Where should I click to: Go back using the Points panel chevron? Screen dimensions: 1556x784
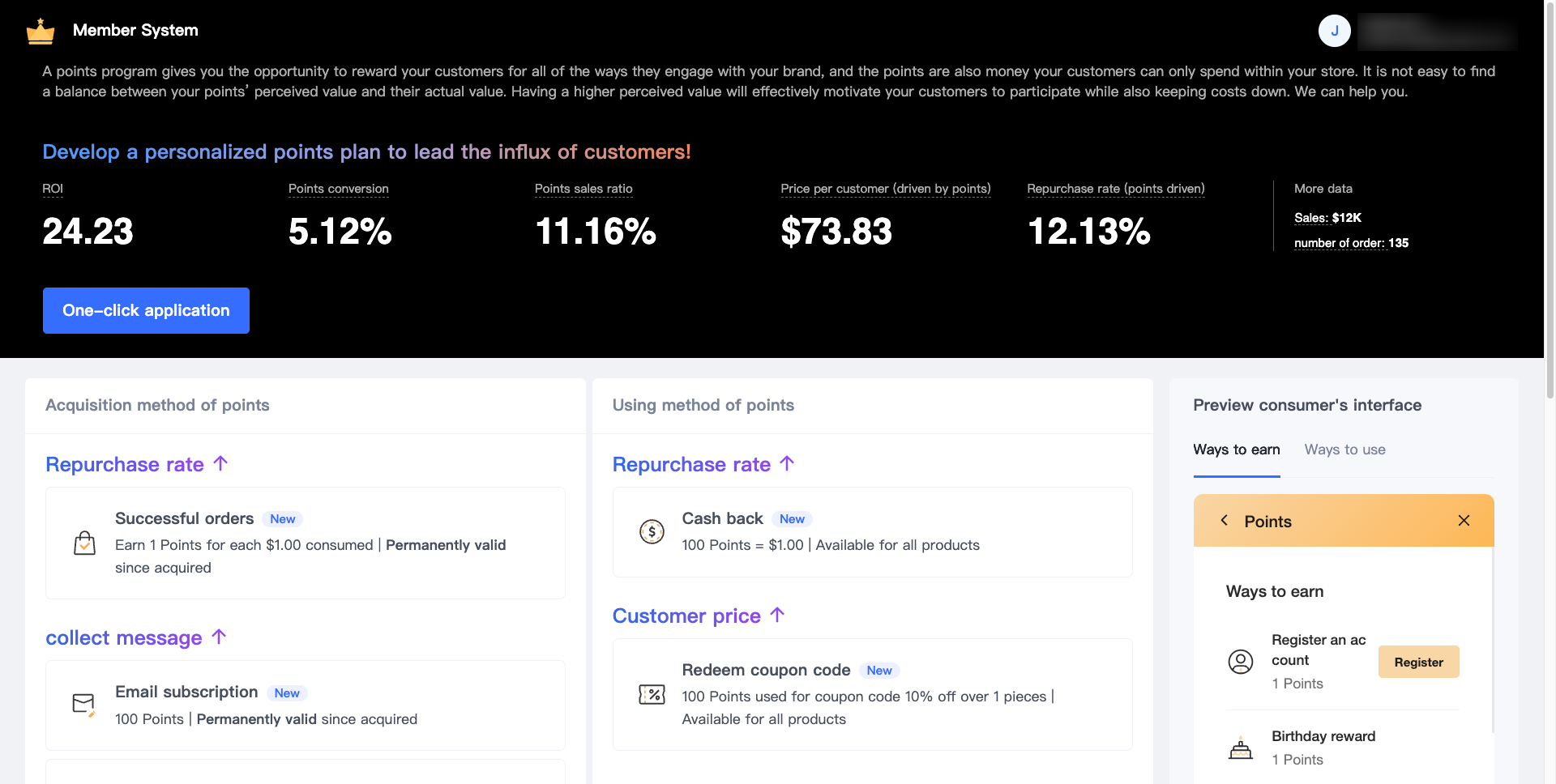click(1225, 521)
